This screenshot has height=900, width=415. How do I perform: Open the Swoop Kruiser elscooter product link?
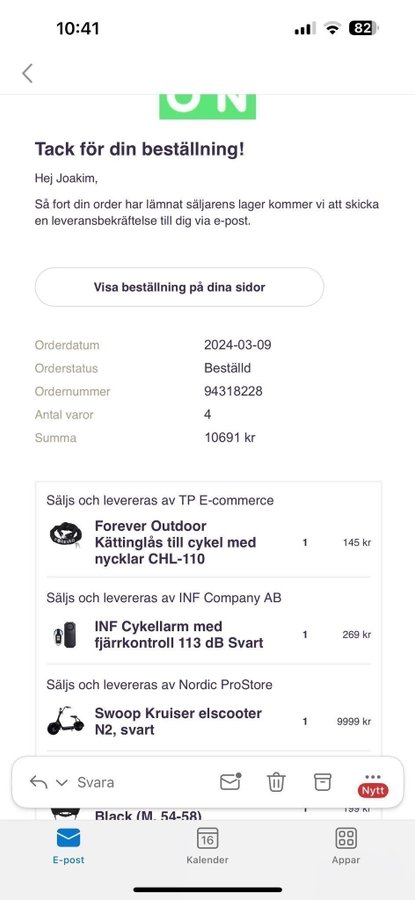[x=178, y=721]
